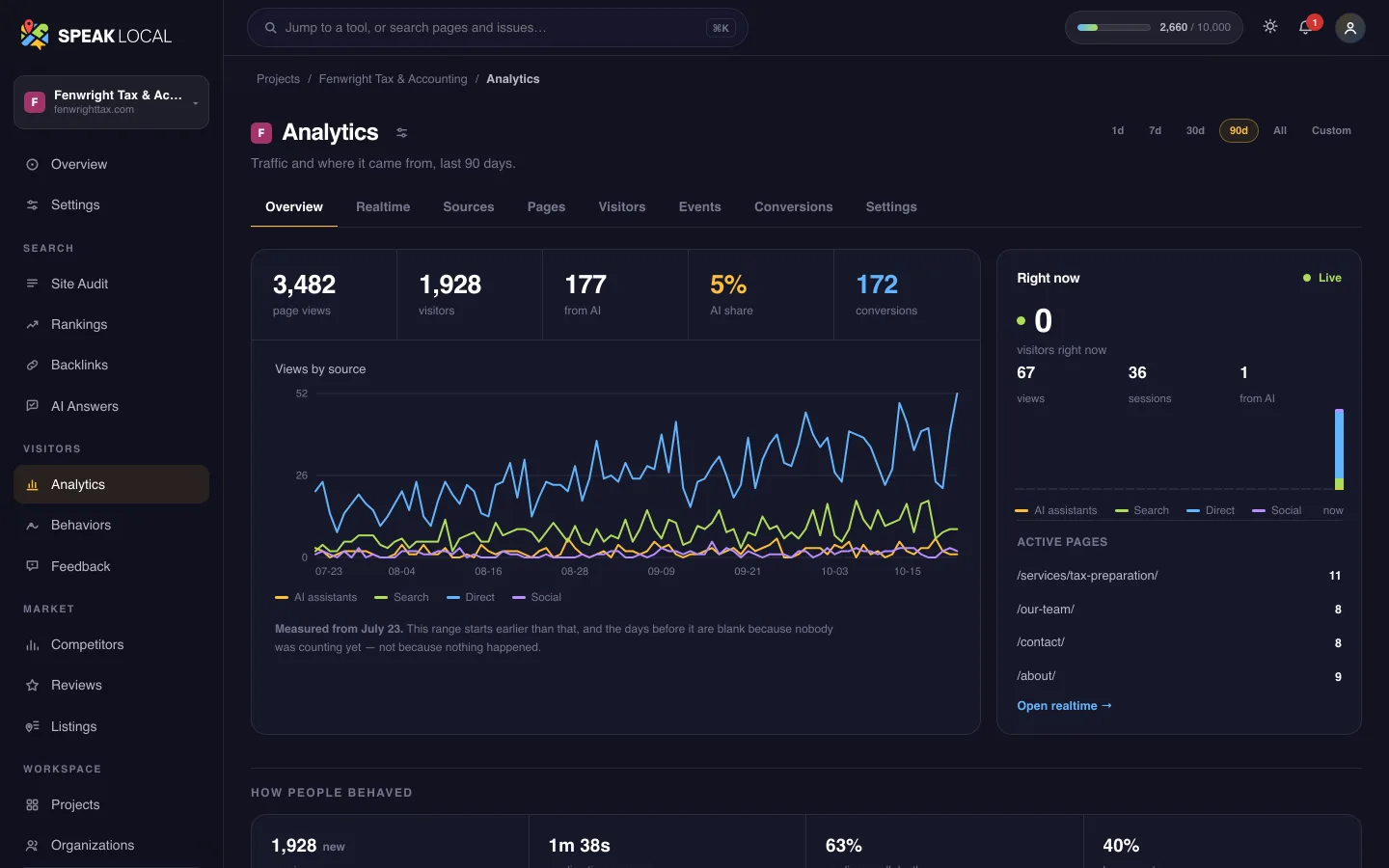This screenshot has height=868, width=1389.
Task: Click the ⌘K shortcut badge in search
Action: [721, 28]
